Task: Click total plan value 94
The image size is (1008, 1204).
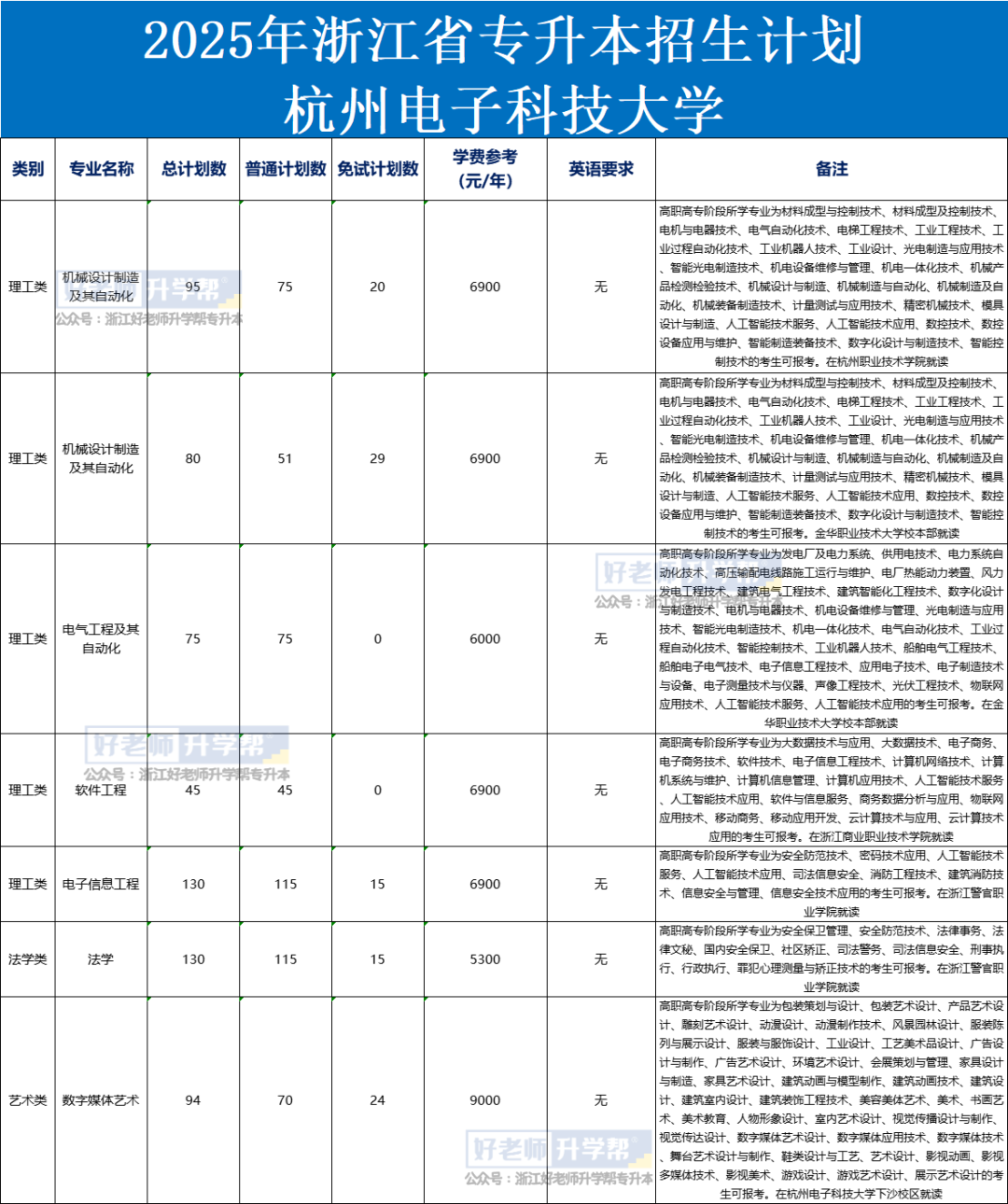Action: [193, 1100]
